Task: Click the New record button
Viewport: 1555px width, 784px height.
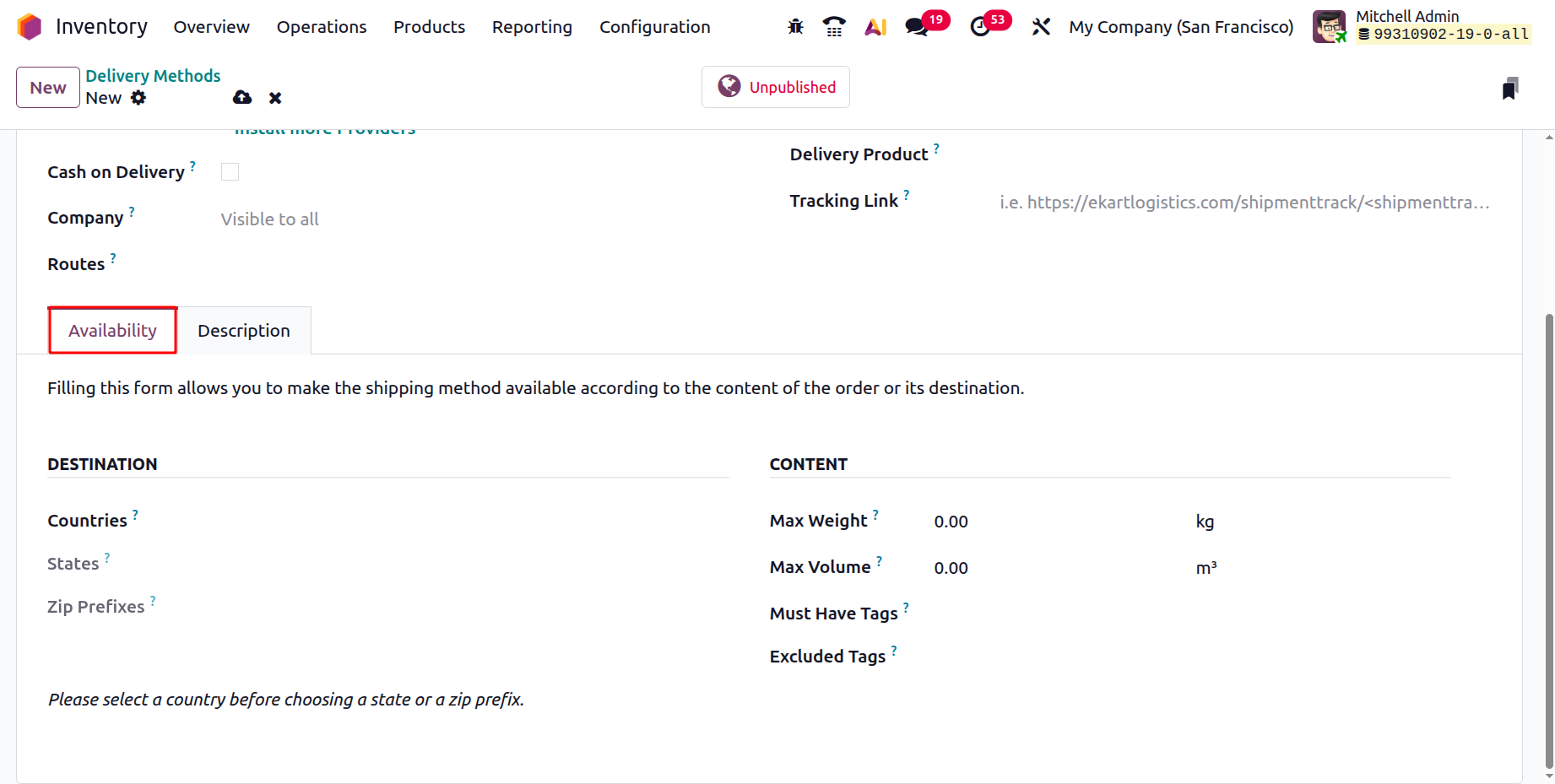Action: 48,88
